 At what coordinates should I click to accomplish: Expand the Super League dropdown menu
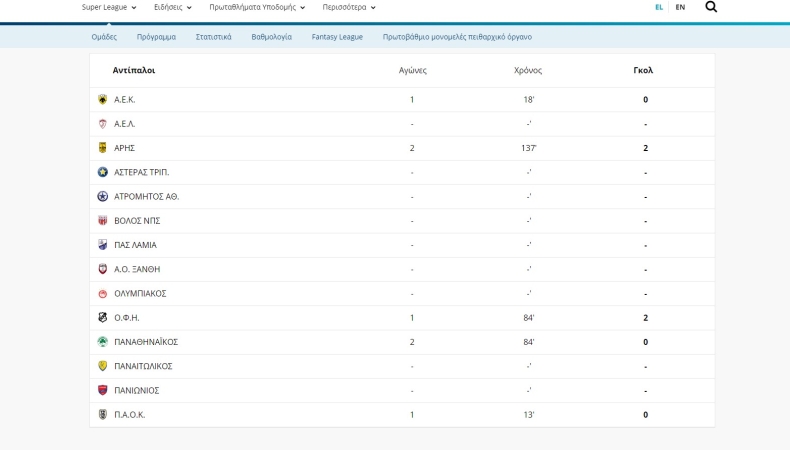(x=109, y=7)
